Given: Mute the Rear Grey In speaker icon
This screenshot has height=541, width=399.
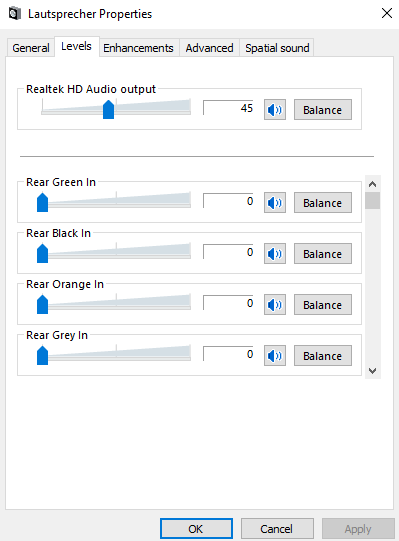Looking at the screenshot, I should [275, 356].
